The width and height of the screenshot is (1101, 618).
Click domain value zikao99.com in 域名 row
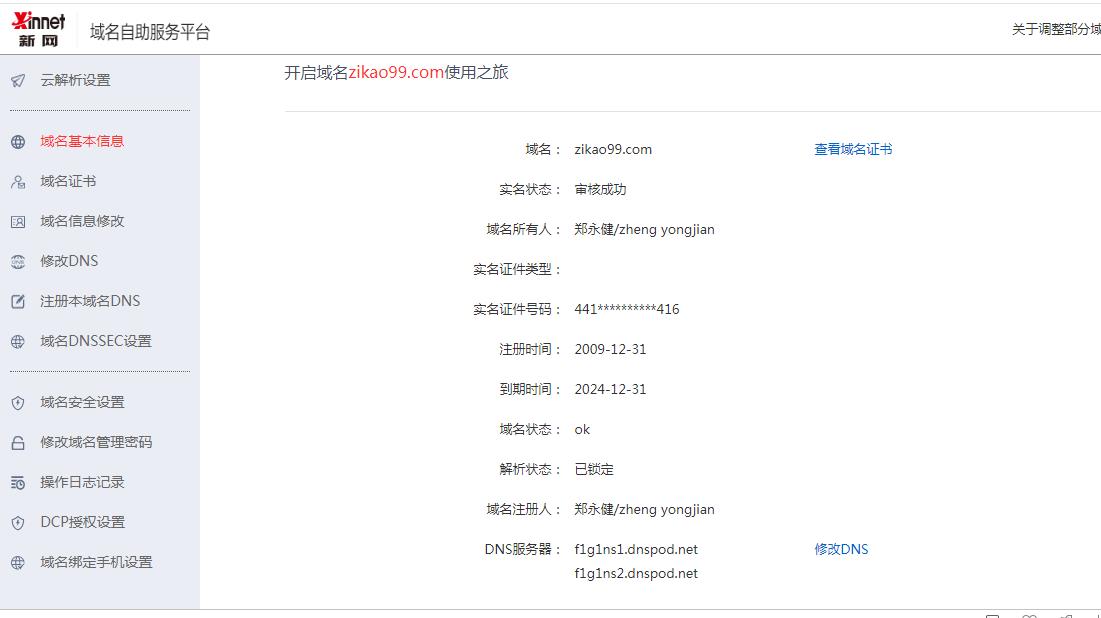613,149
